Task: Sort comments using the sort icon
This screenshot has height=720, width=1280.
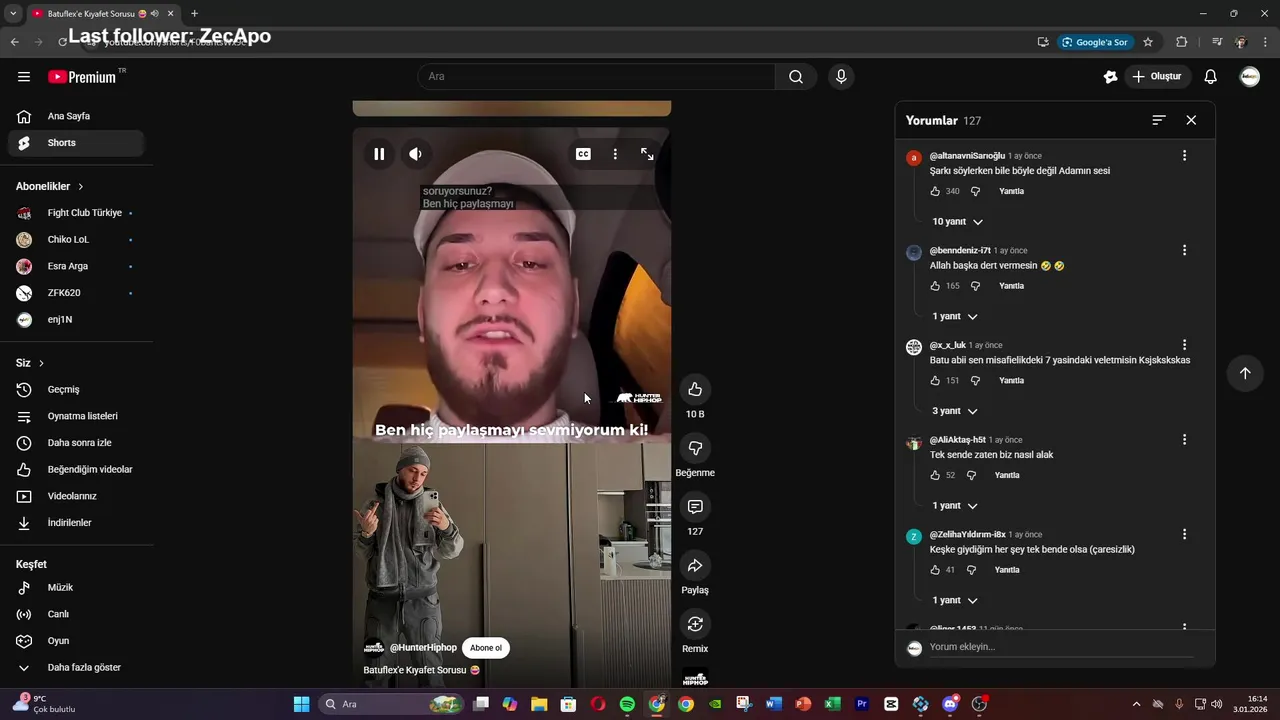Action: pyautogui.click(x=1159, y=120)
